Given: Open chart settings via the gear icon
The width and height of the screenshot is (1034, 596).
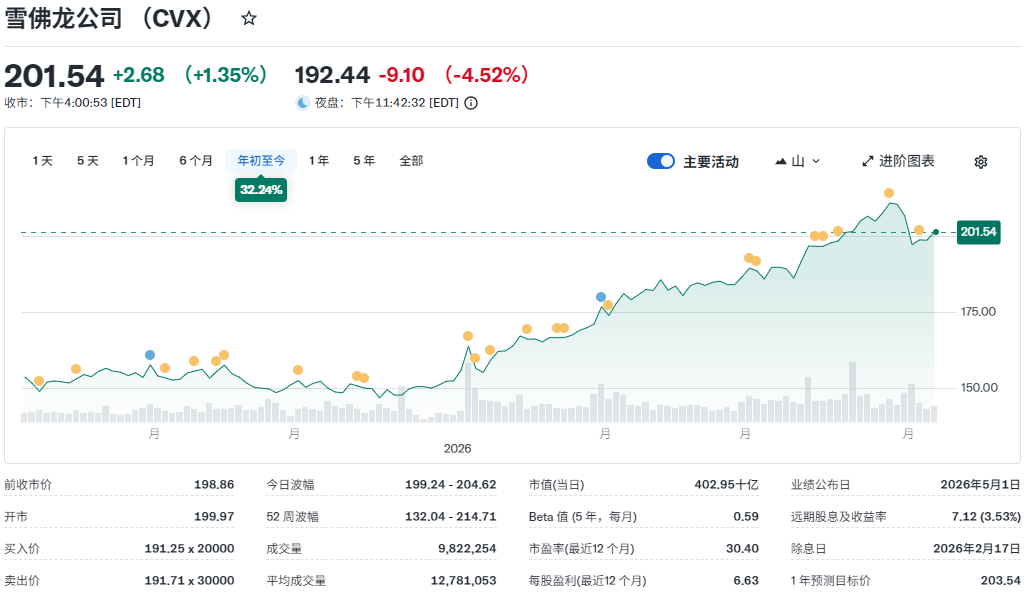Looking at the screenshot, I should click(979, 161).
